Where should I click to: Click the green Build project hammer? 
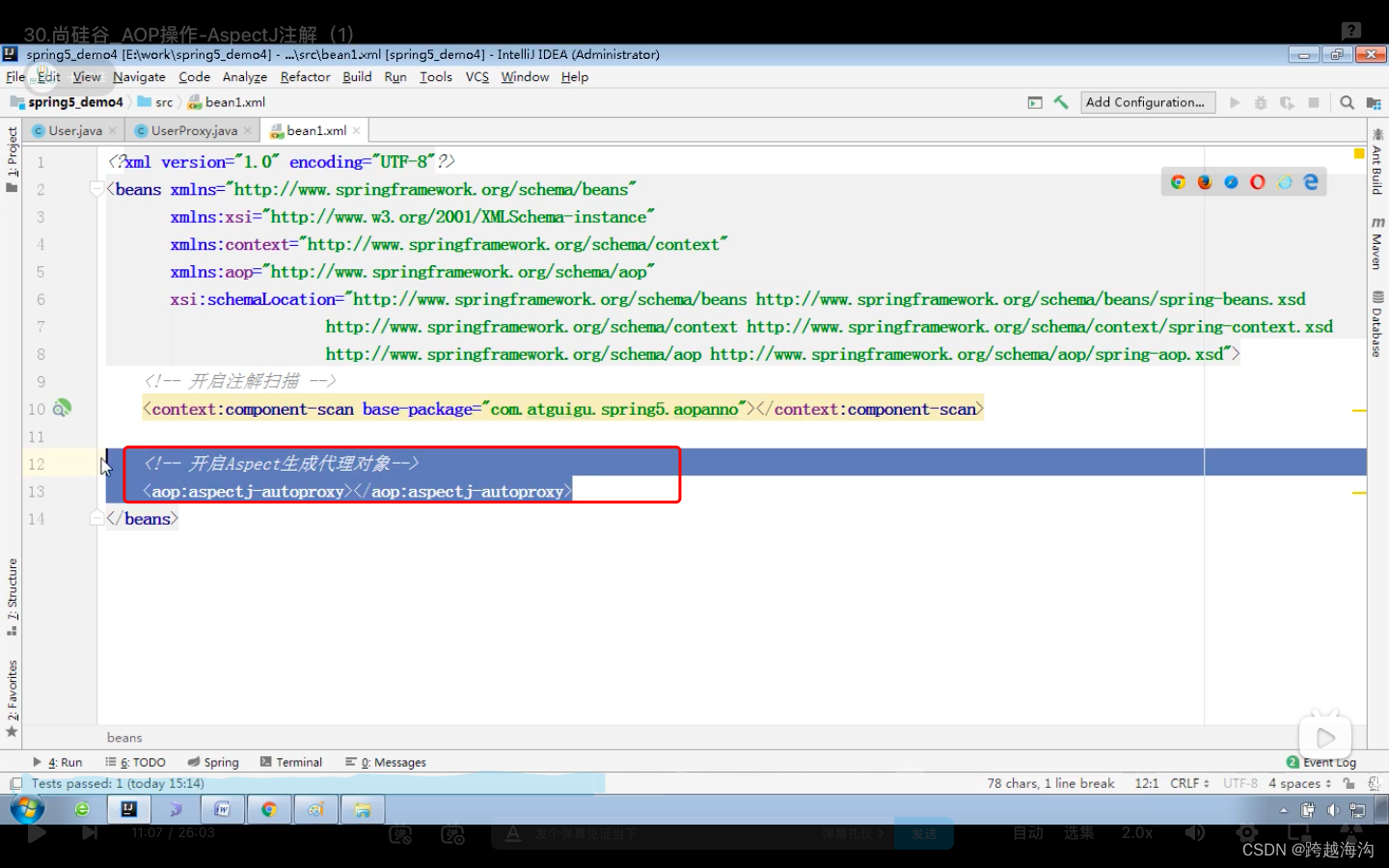(x=1061, y=102)
